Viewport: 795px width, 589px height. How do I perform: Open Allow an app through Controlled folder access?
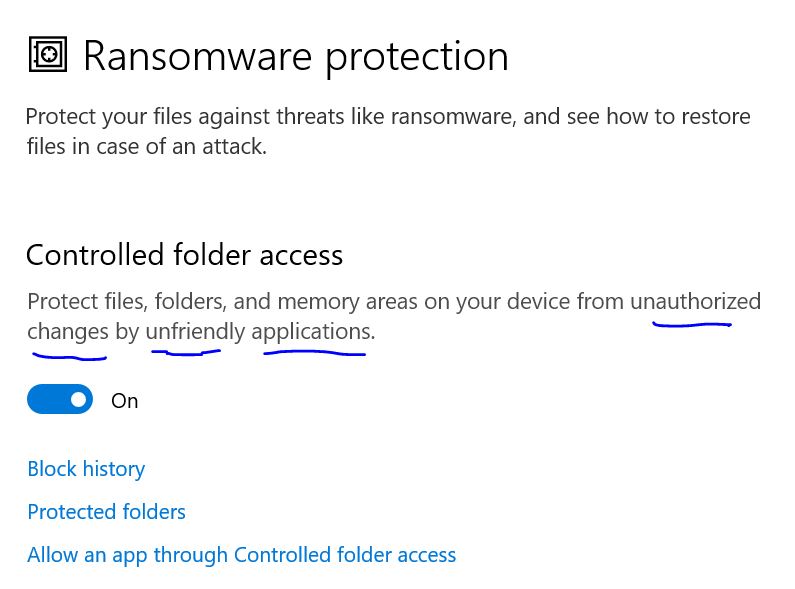point(242,555)
